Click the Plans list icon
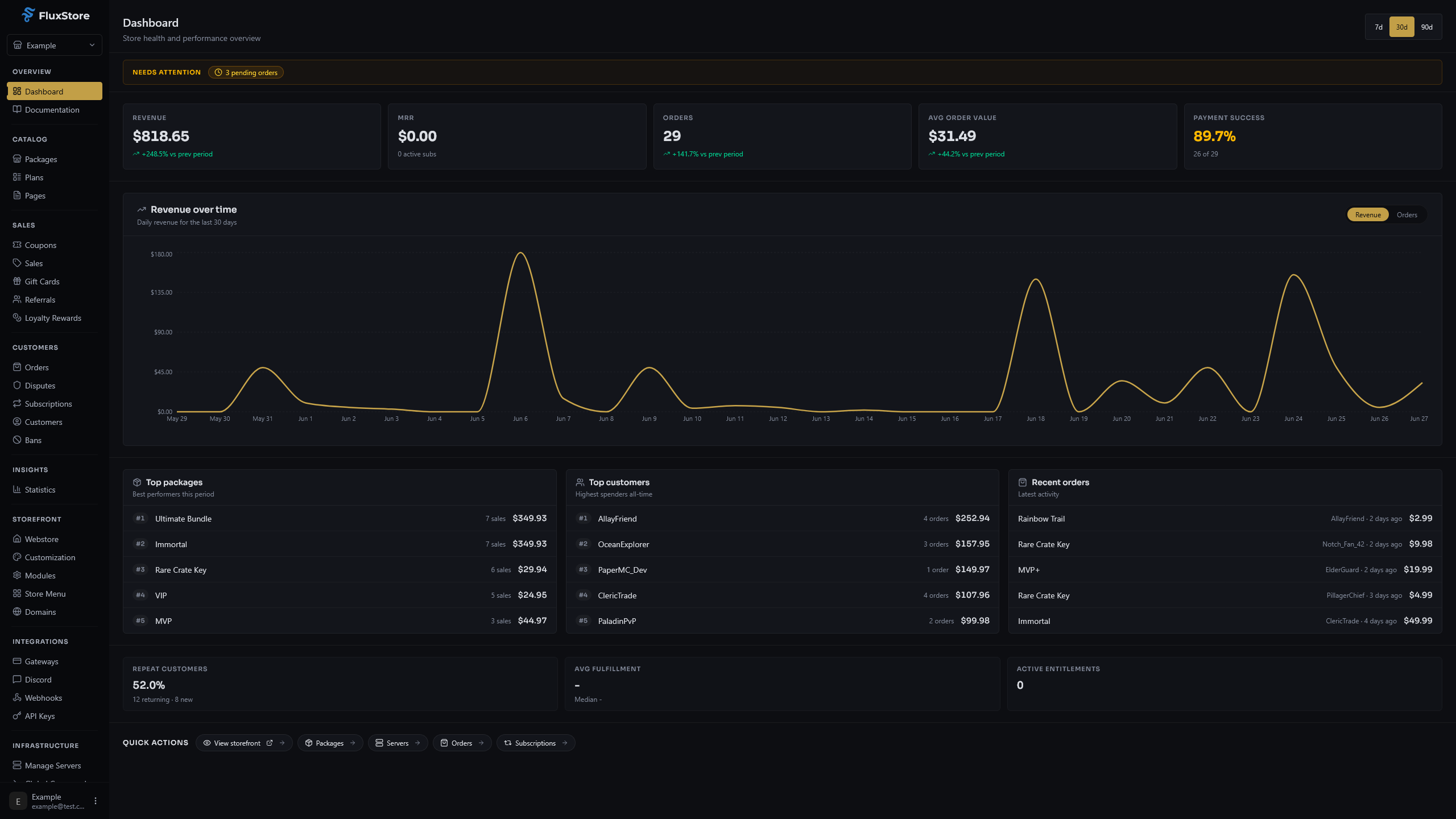Screen dimensions: 1456x819 17,177
